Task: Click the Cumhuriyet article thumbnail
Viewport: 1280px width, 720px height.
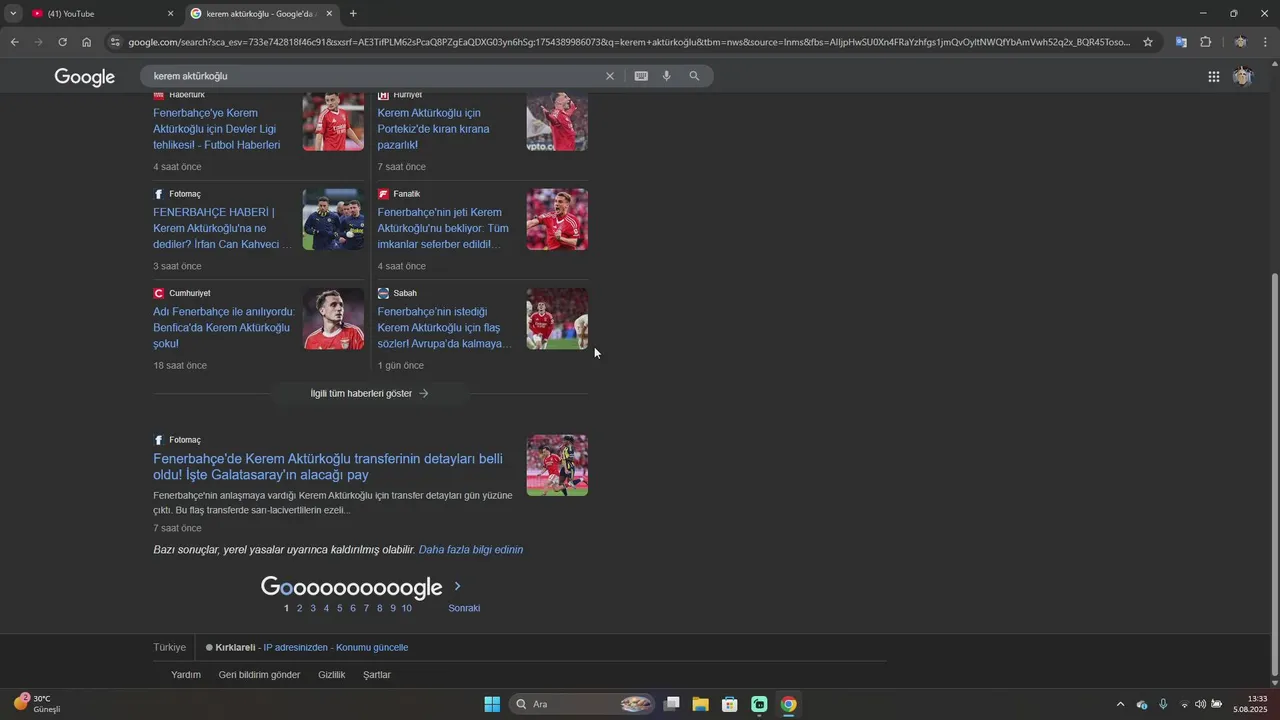Action: point(333,318)
